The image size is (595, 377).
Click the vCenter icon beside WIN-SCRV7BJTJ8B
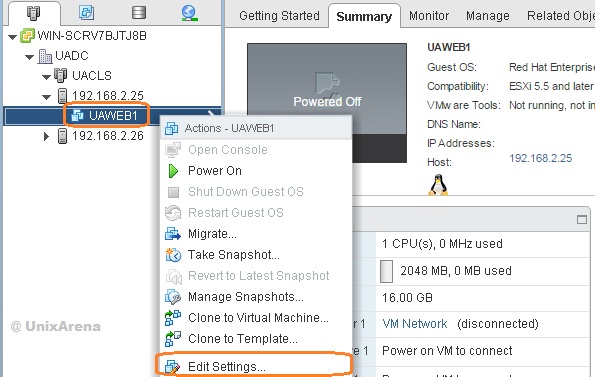pos(27,36)
